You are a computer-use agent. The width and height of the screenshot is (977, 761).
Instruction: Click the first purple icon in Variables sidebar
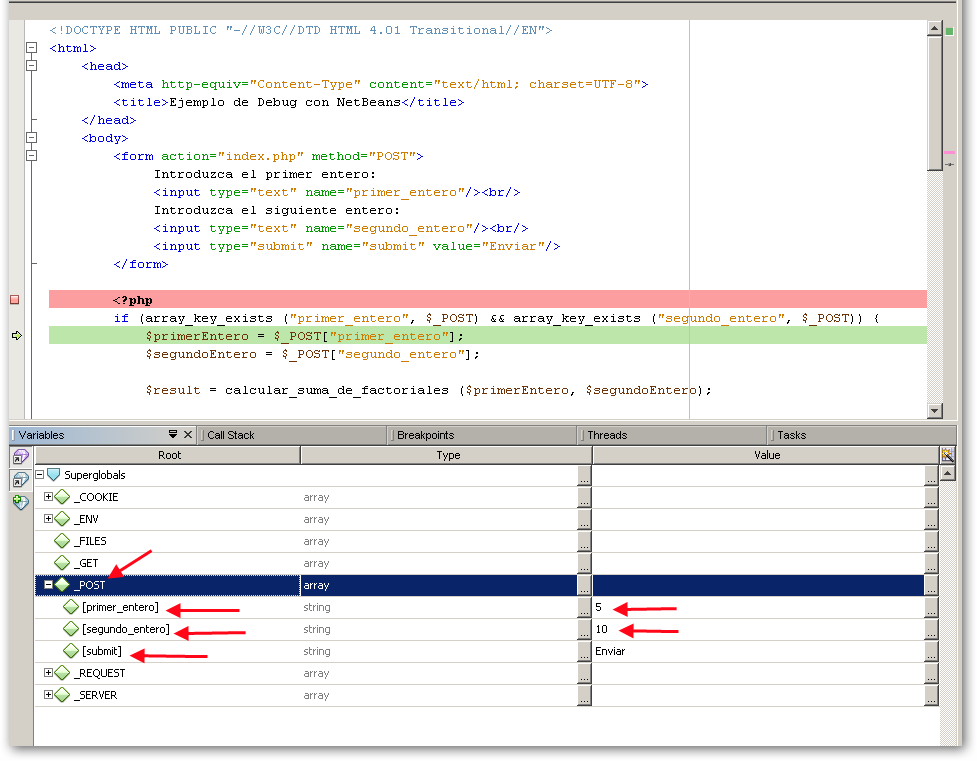tap(20, 456)
